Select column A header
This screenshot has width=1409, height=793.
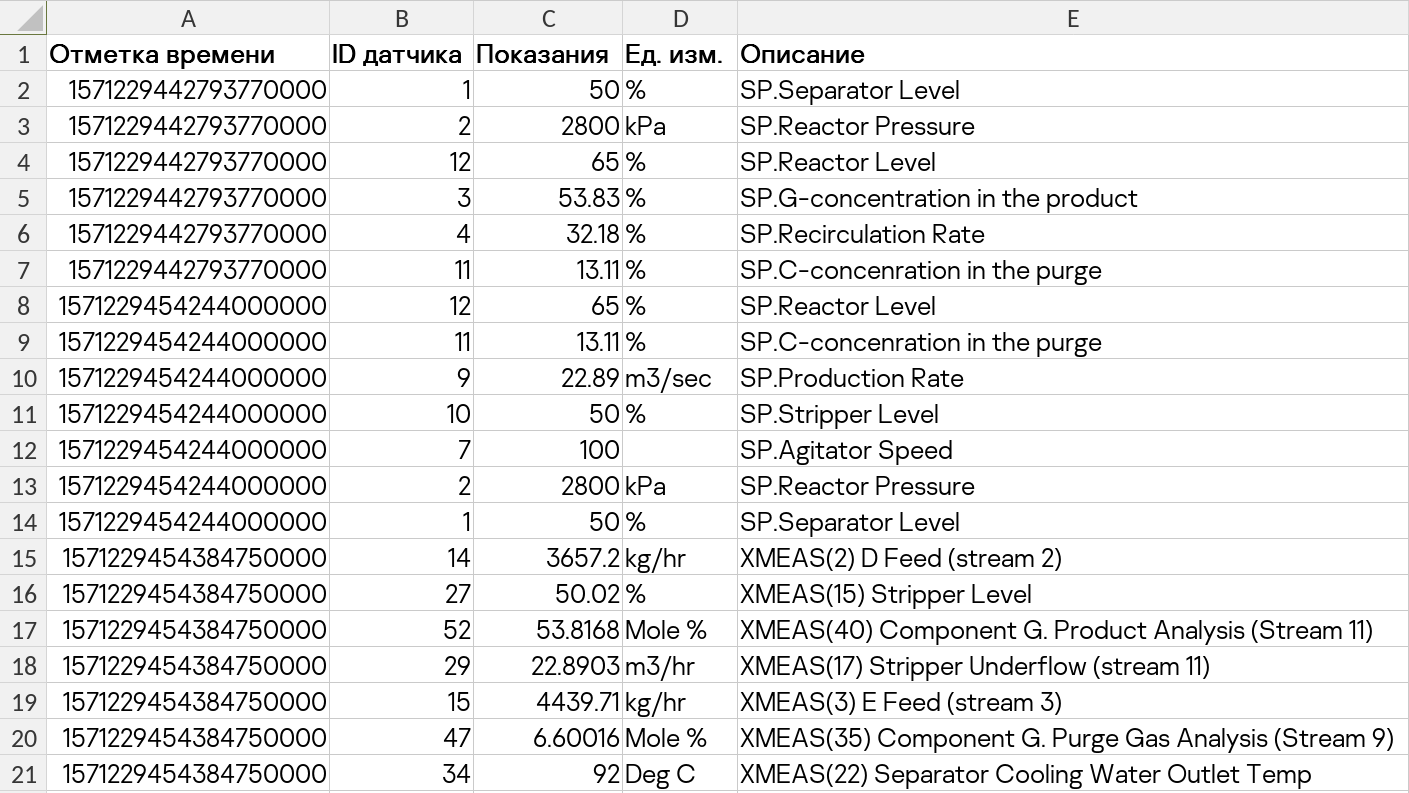188,18
